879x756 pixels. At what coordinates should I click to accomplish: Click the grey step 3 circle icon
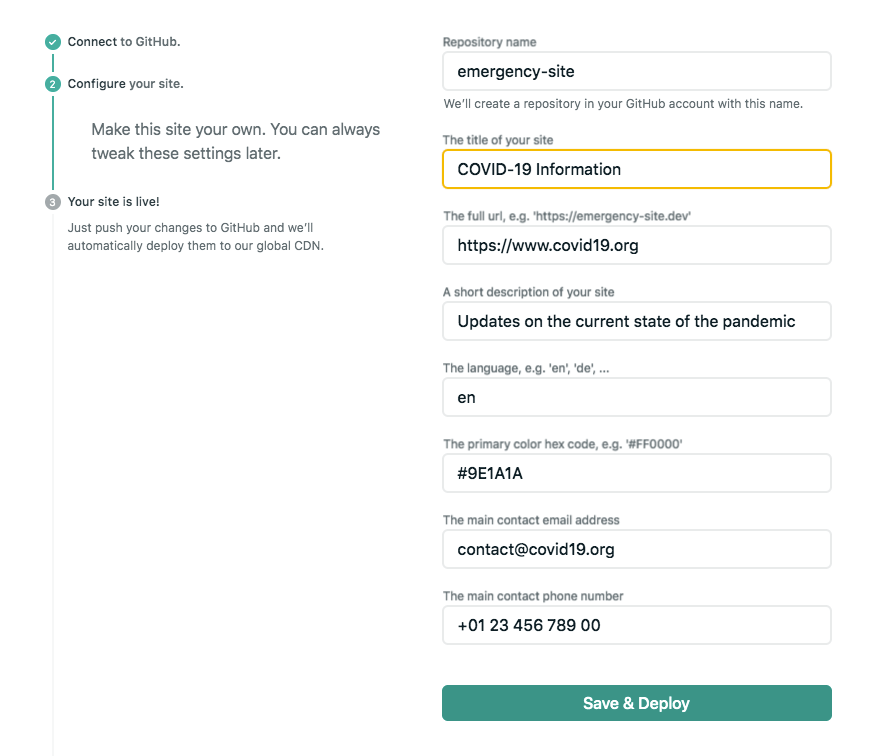[53, 202]
